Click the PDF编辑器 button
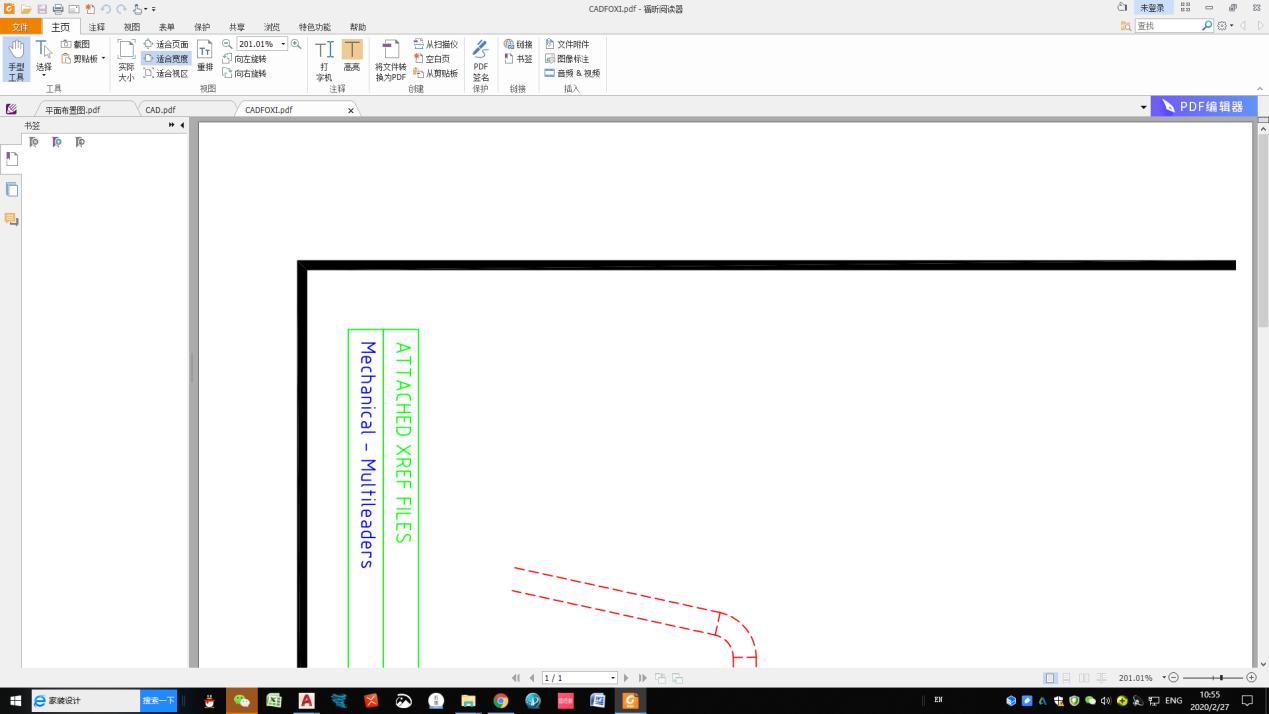Viewport: 1269px width, 714px height. click(1204, 107)
